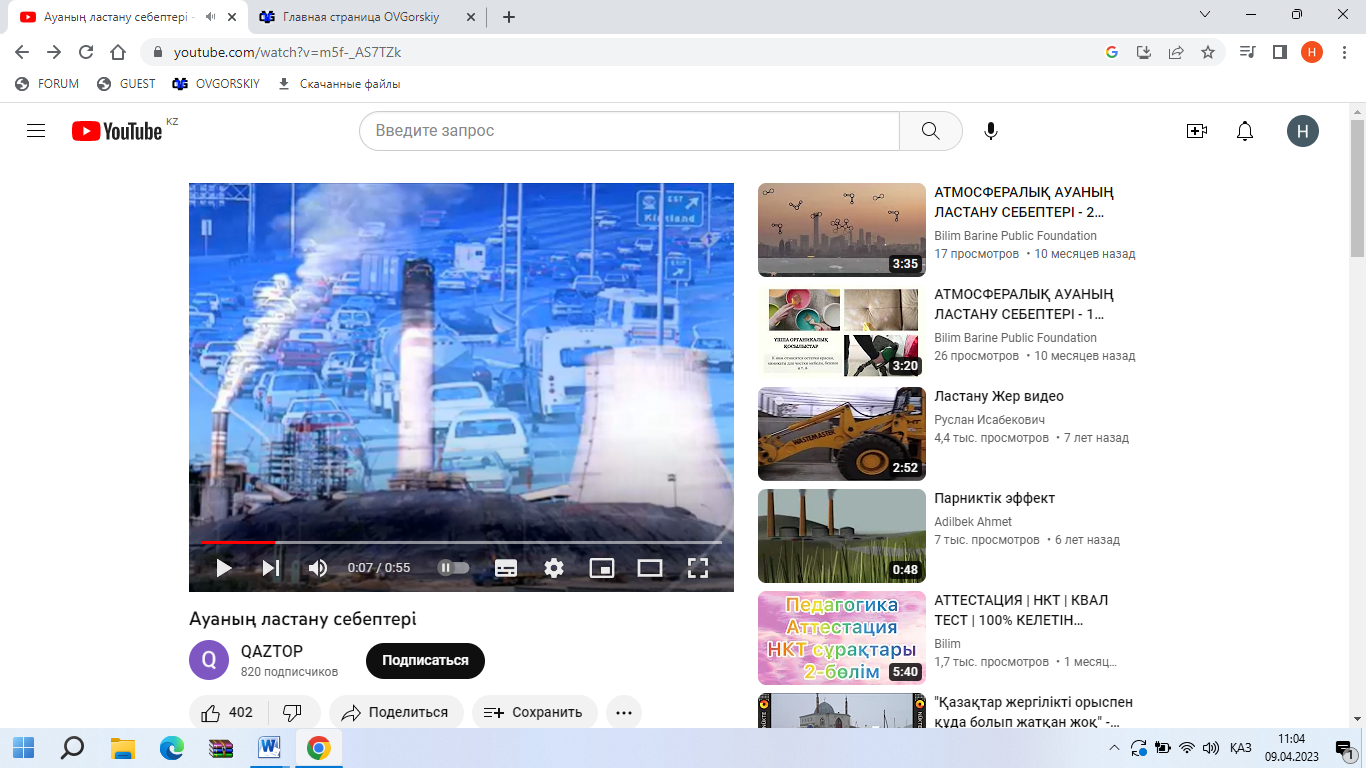Open the YouTube account avatar menu
Viewport: 1366px width, 768px height.
point(1303,131)
